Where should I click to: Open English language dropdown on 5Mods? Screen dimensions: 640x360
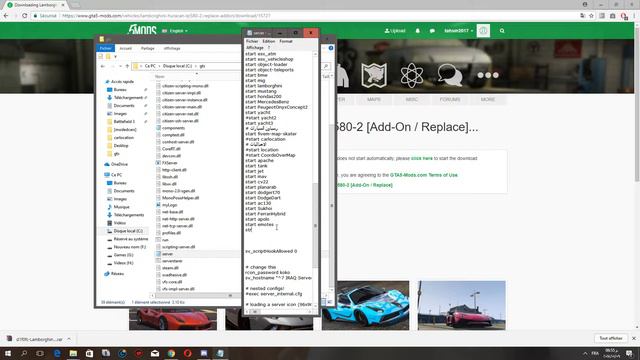pos(175,31)
